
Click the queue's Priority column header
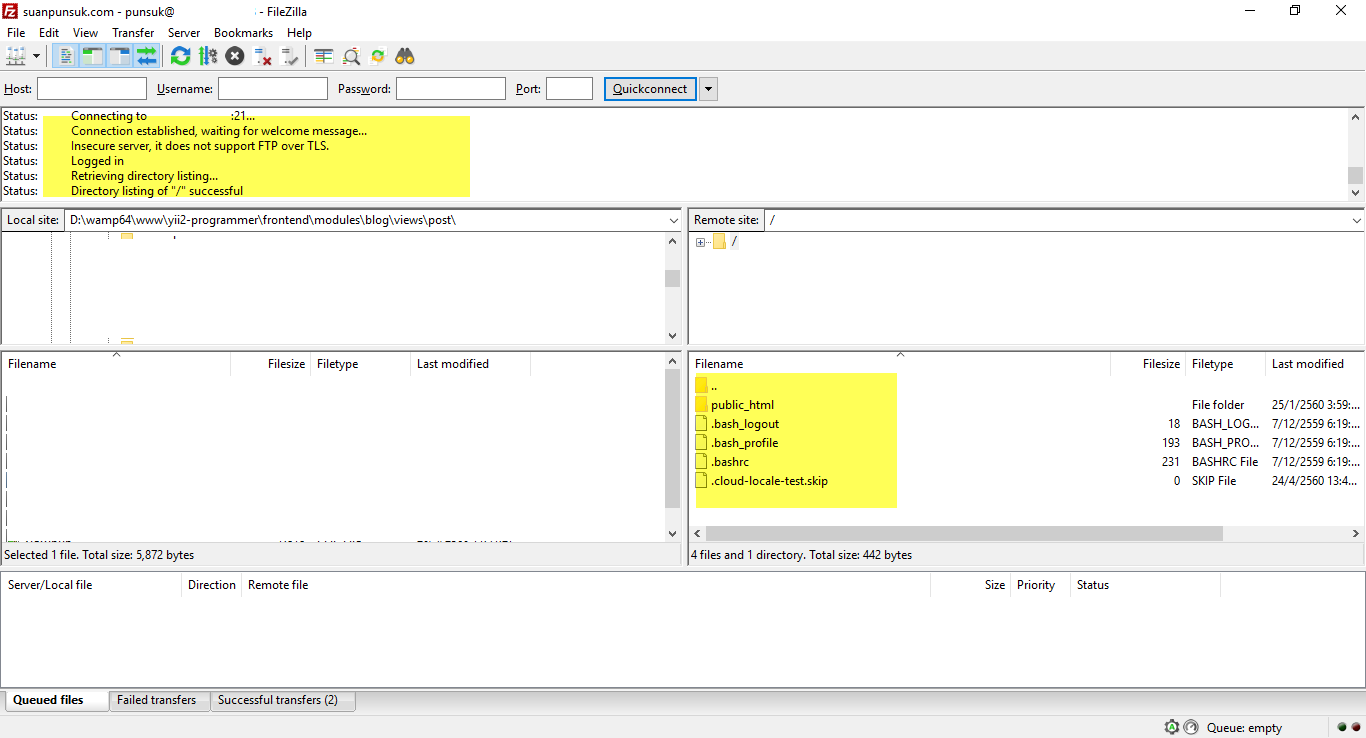point(1040,585)
